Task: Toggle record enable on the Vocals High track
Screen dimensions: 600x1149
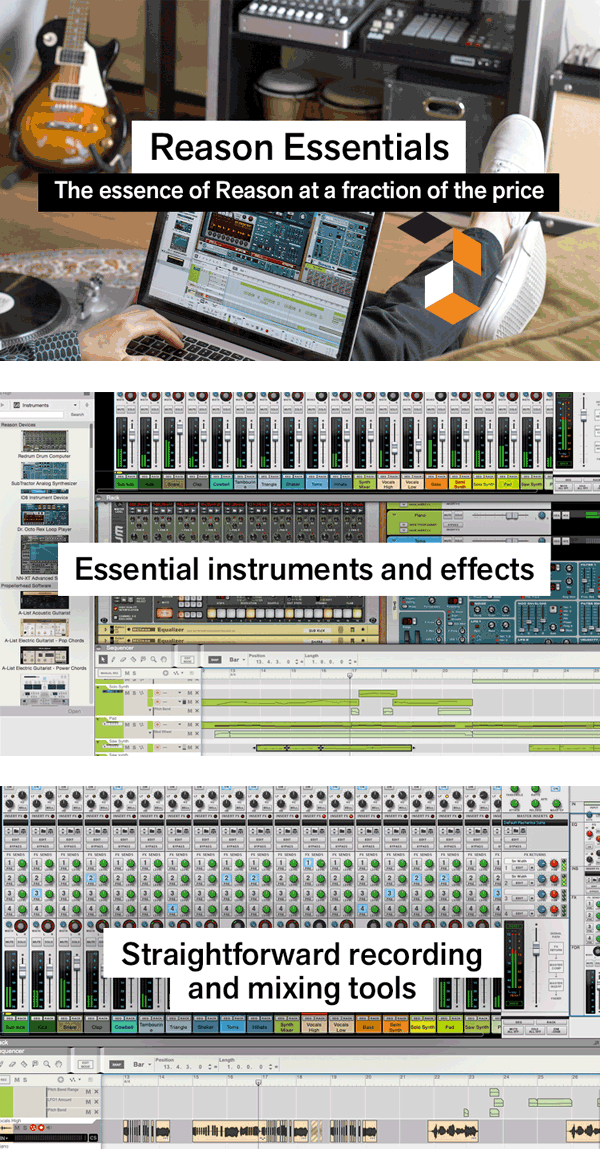Action: (41, 1127)
